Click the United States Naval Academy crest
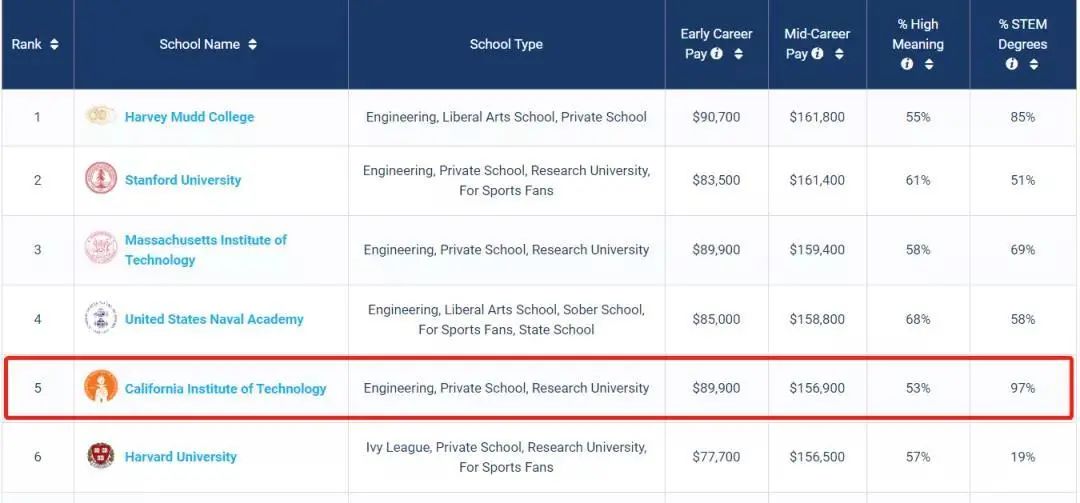Screen dimensions: 1080x503 point(101,319)
